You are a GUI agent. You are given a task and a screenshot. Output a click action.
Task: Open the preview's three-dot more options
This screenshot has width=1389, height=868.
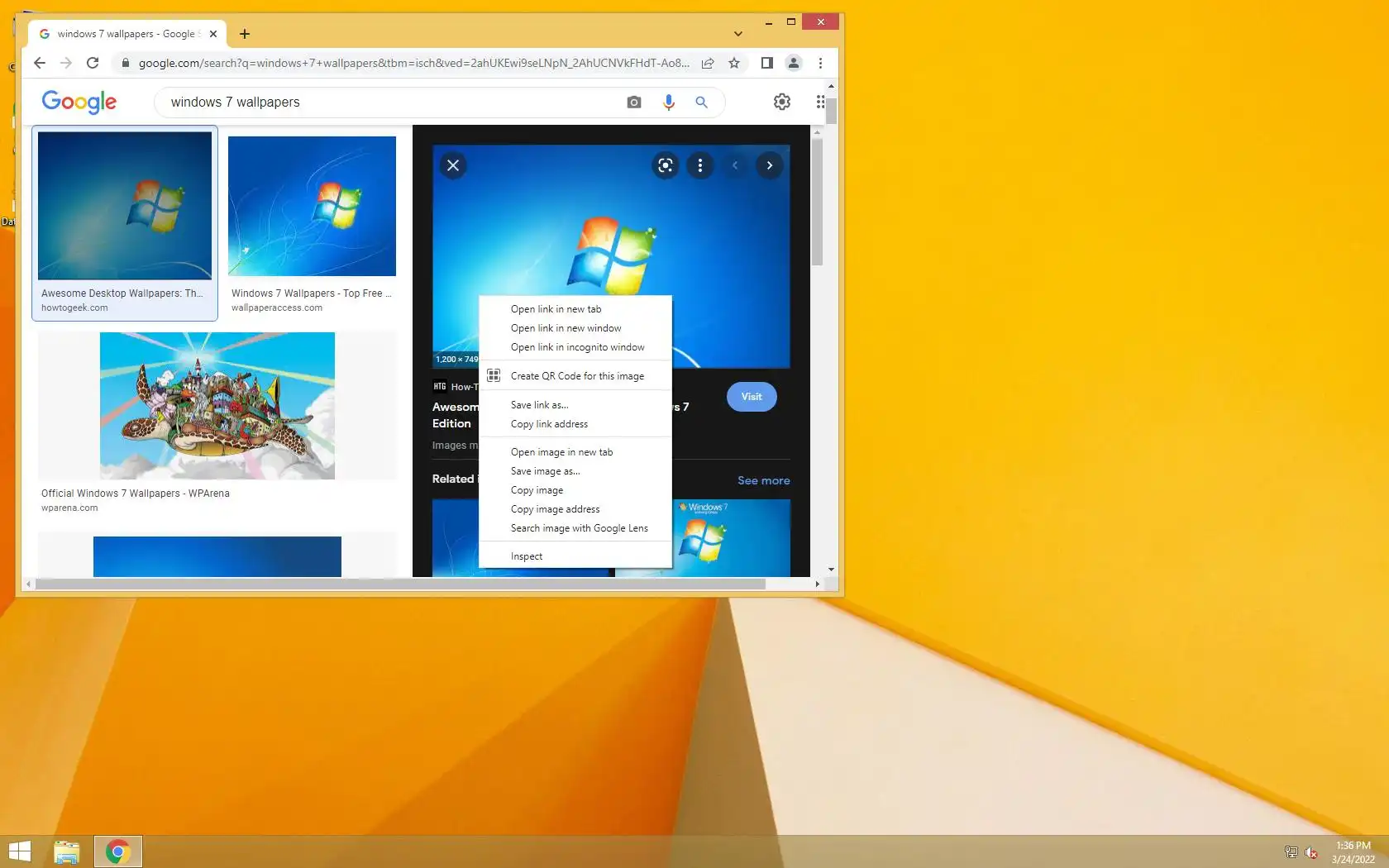tap(700, 165)
